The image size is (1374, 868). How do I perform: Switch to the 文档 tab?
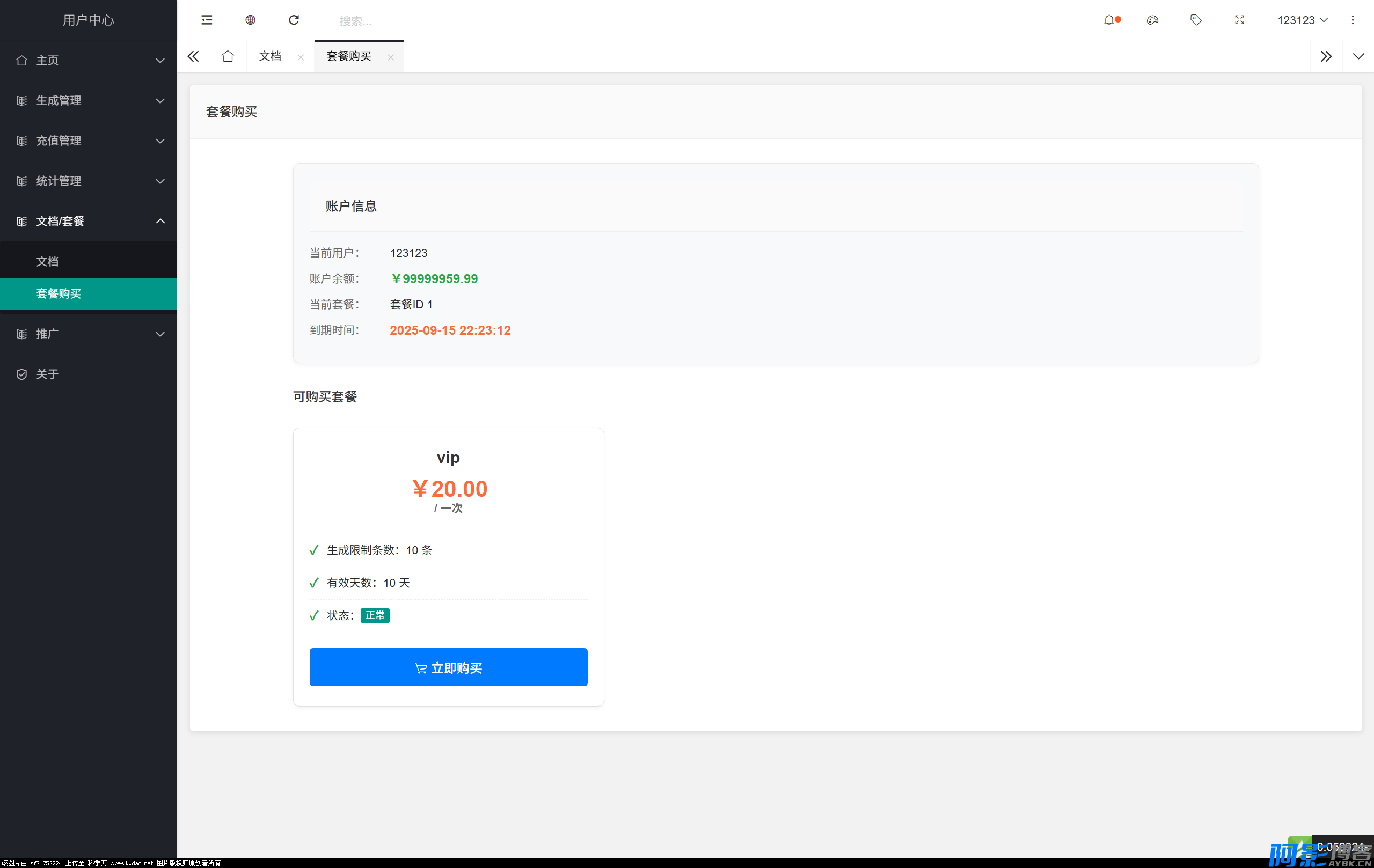(270, 56)
